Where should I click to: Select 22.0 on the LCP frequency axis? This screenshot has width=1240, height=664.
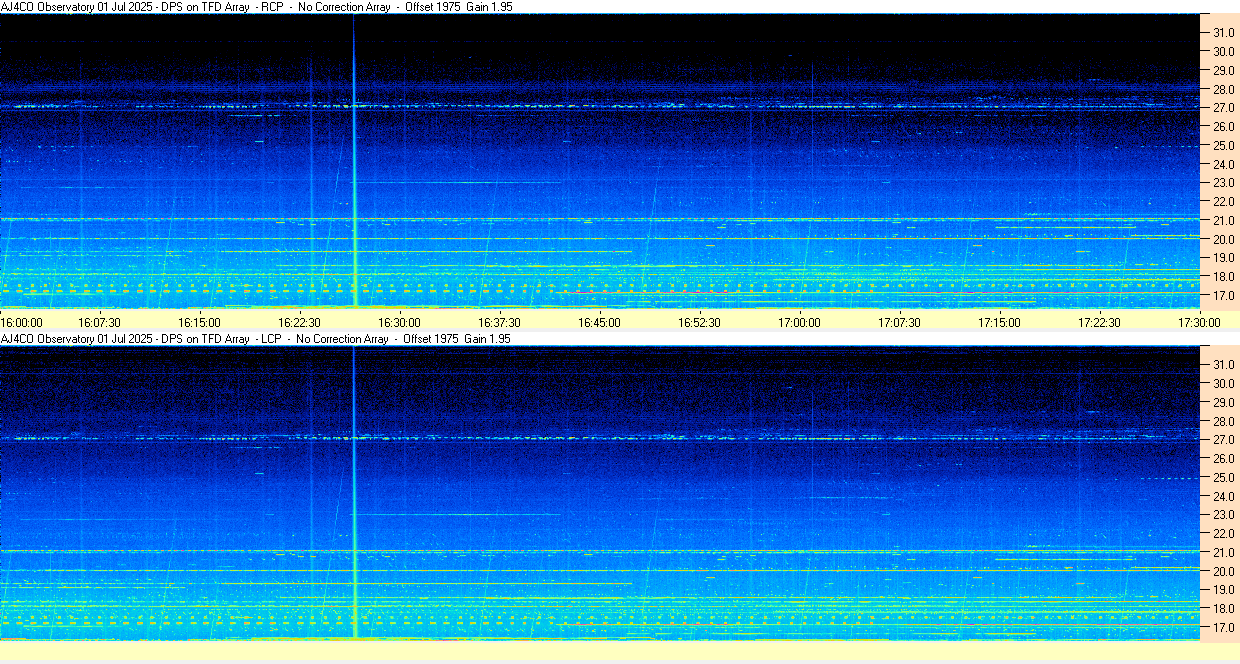tap(1224, 534)
